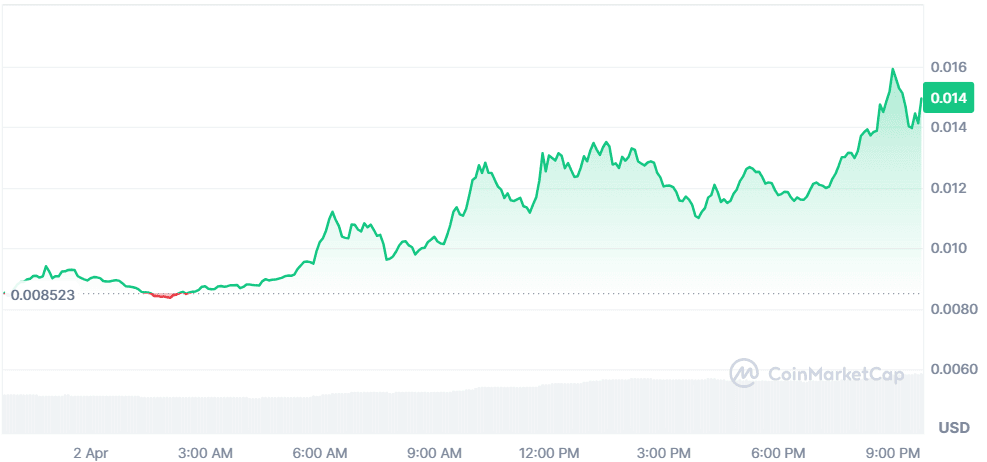Screen dimensions: 987x462
Task: Click the 0.008523 opening price label
Action: [43, 294]
